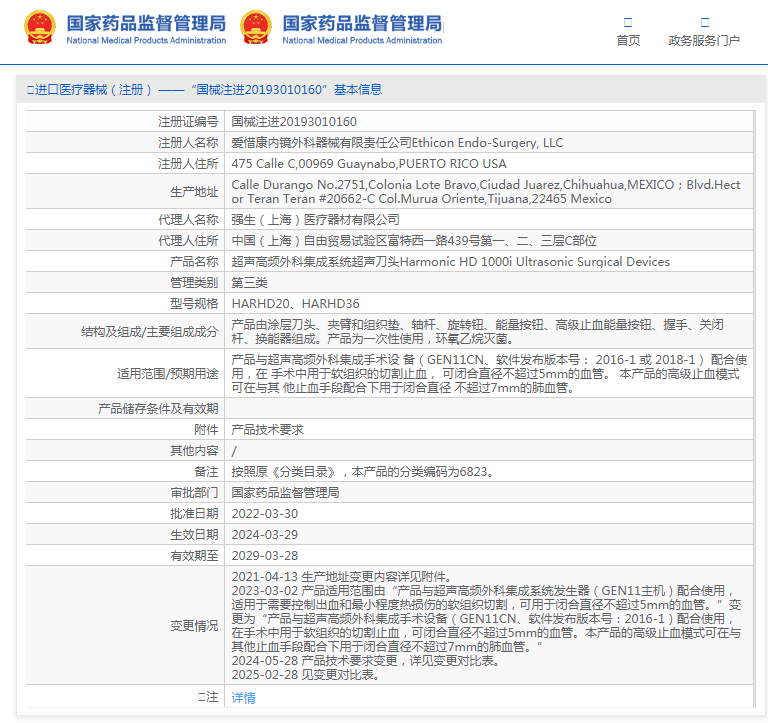Select the intended use GEN11CN paragraph

489,374
